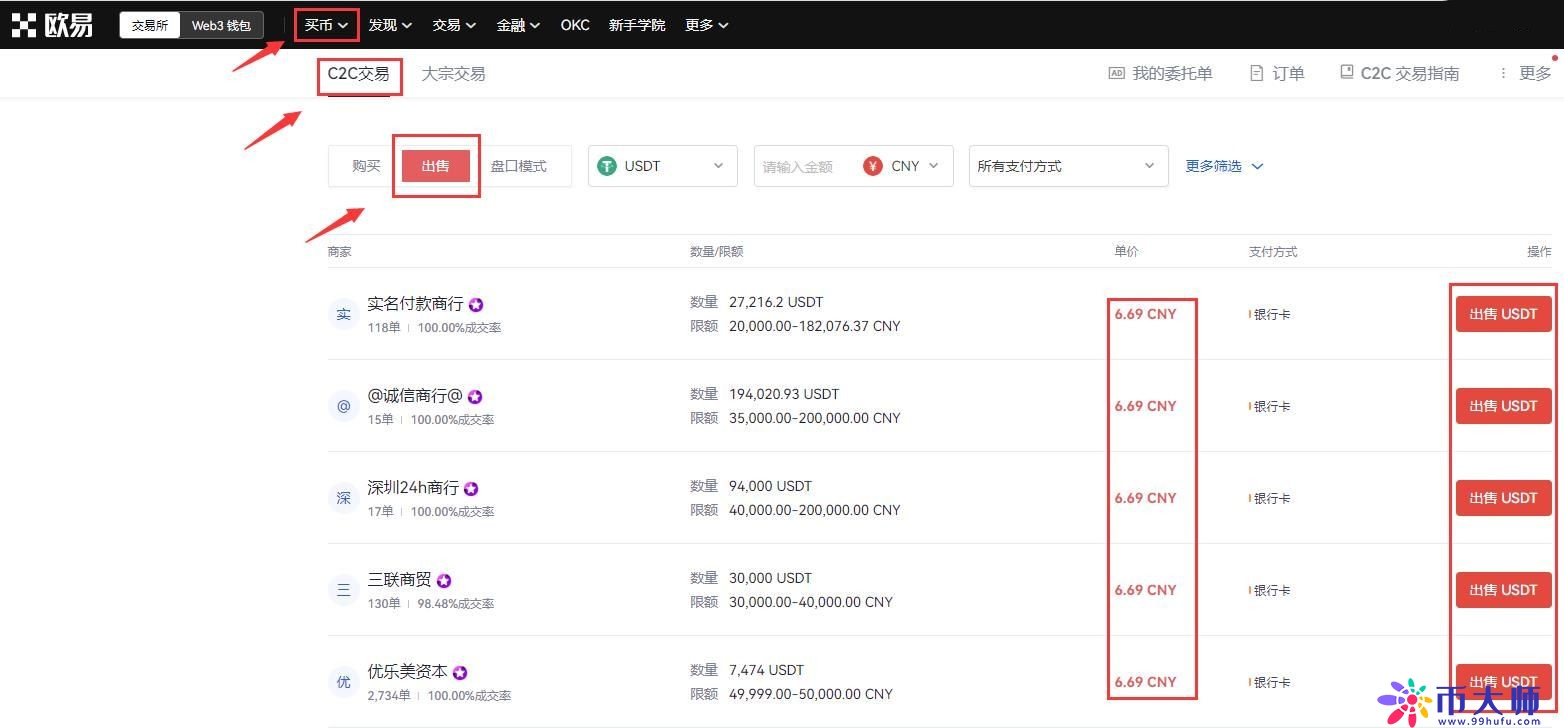Open the 更多 three-dots menu icon

[1503, 73]
